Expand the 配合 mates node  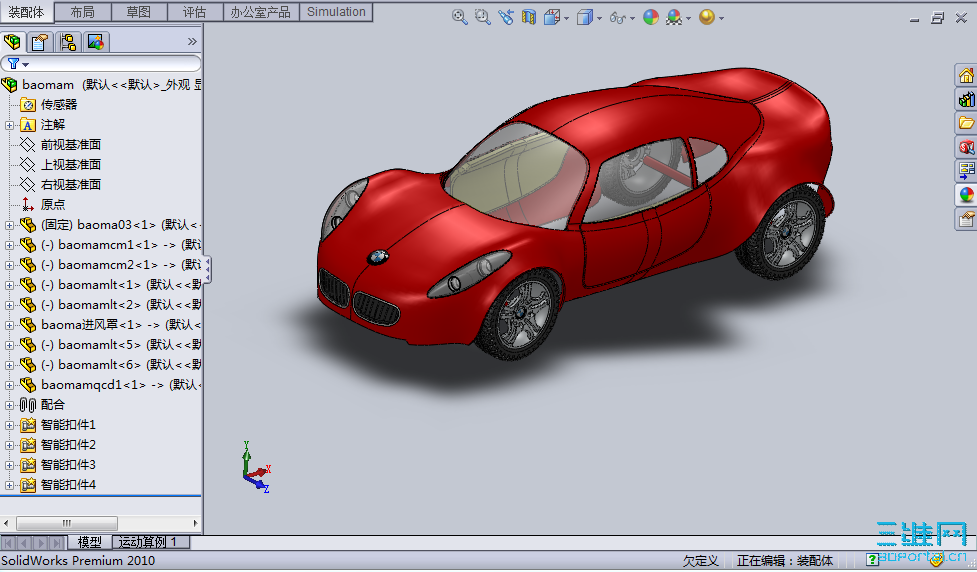coord(10,405)
